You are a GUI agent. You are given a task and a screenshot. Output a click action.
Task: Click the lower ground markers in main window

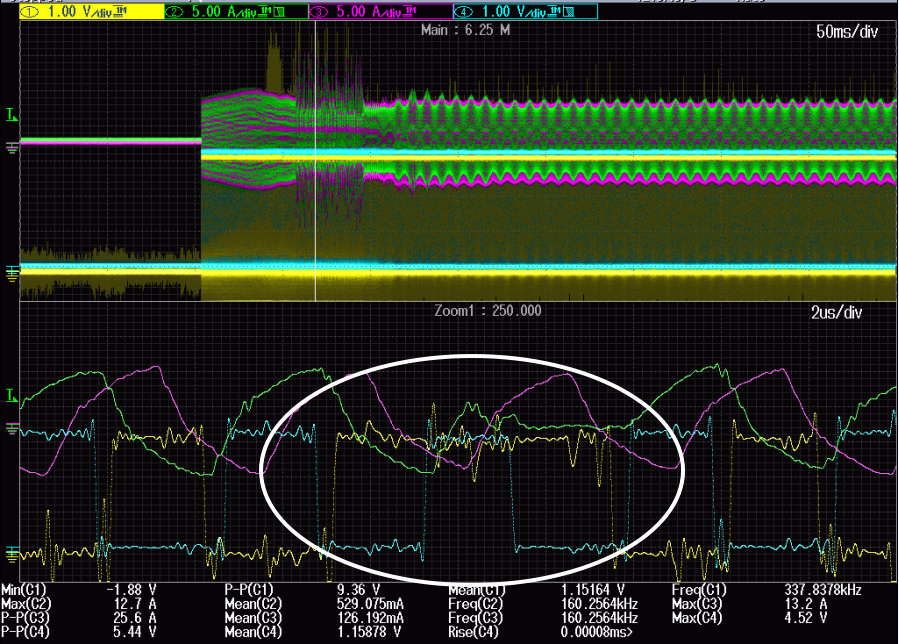[x=12, y=271]
